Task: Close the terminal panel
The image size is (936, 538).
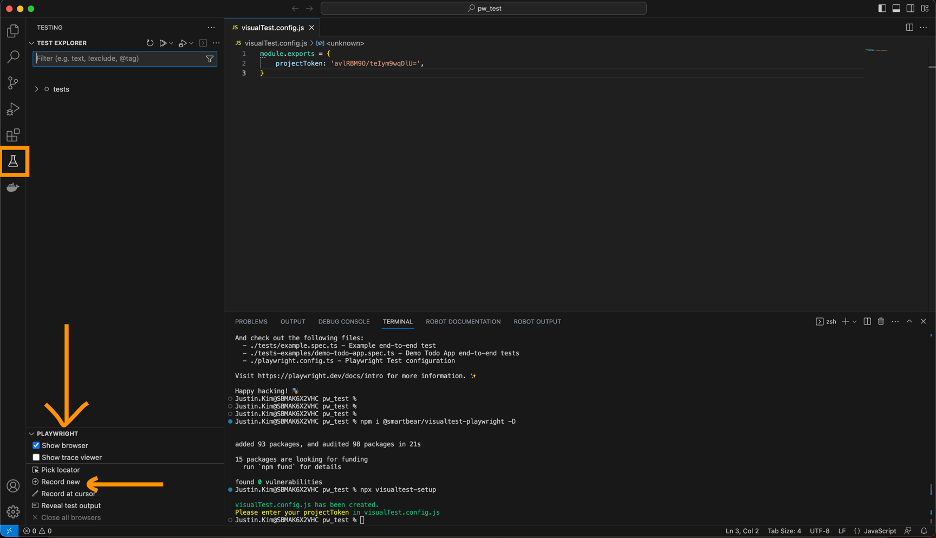Action: tap(923, 321)
